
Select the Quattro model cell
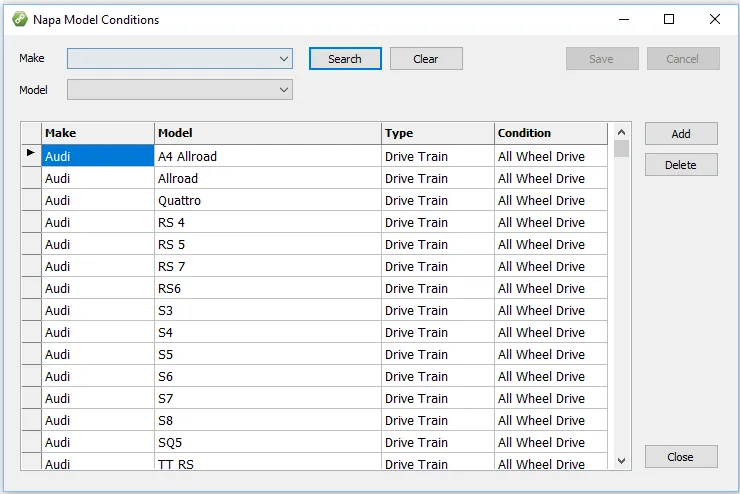(x=268, y=201)
